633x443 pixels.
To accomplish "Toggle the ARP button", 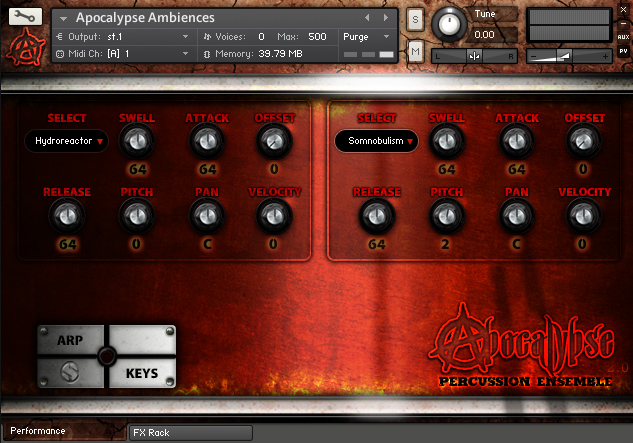I will pos(70,340).
